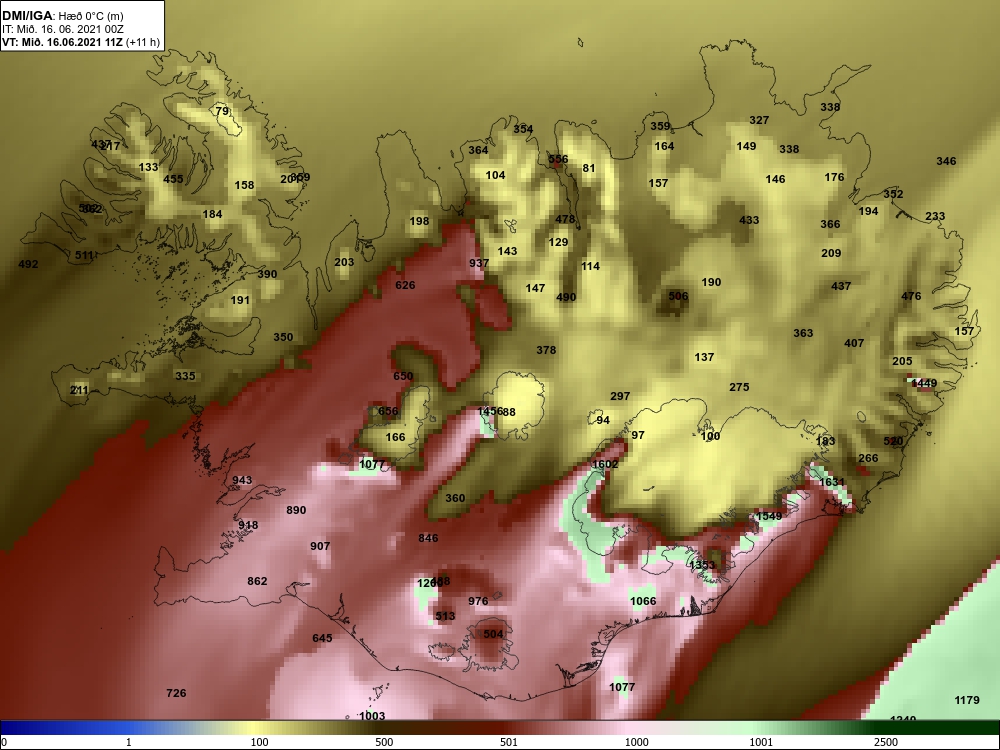Click the map value "976"
The height and width of the screenshot is (750, 1000).
[x=478, y=601]
